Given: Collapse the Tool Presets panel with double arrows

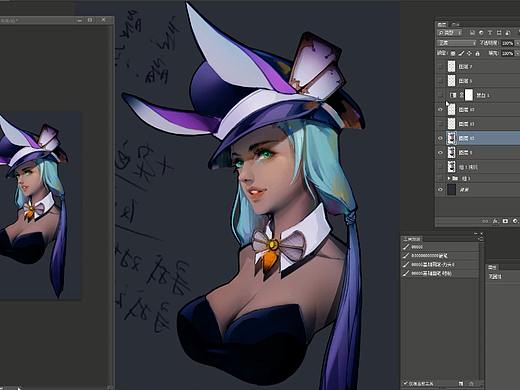Looking at the screenshot, I should coord(476,234).
